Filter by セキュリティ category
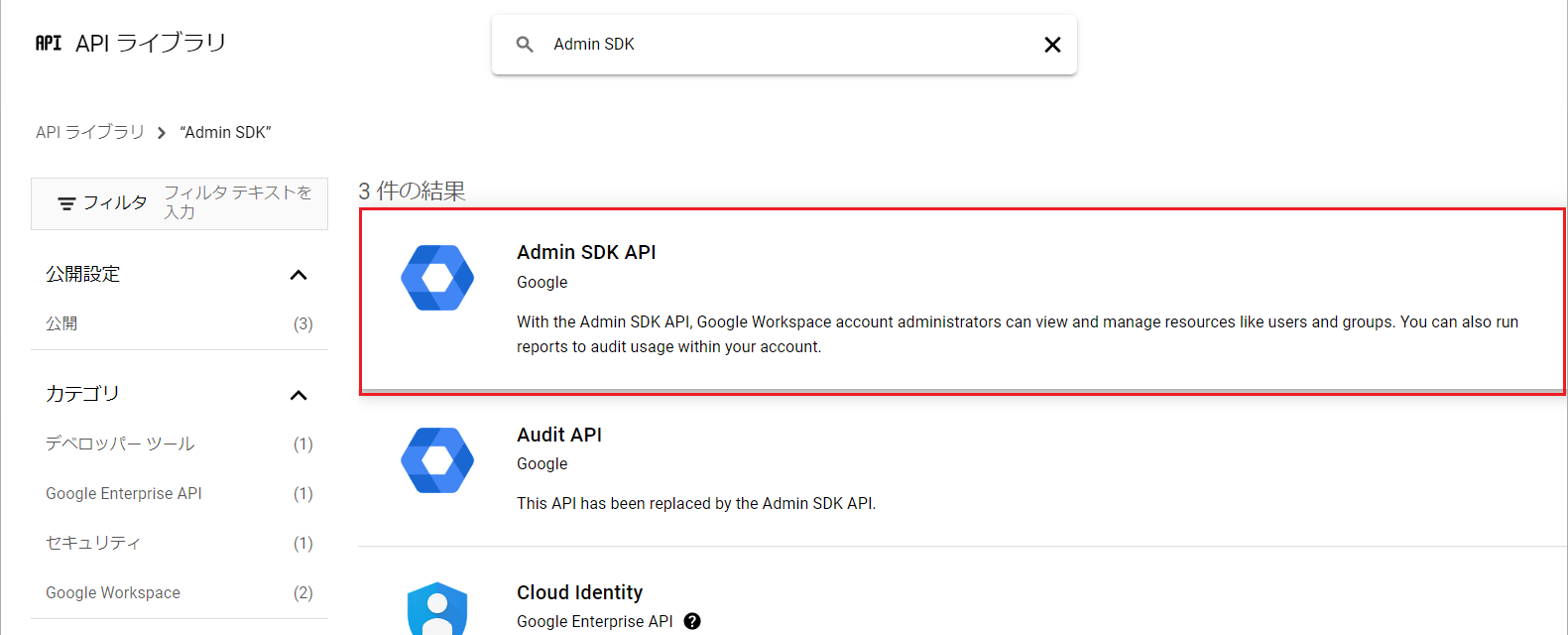This screenshot has height=635, width=1568. 93,543
